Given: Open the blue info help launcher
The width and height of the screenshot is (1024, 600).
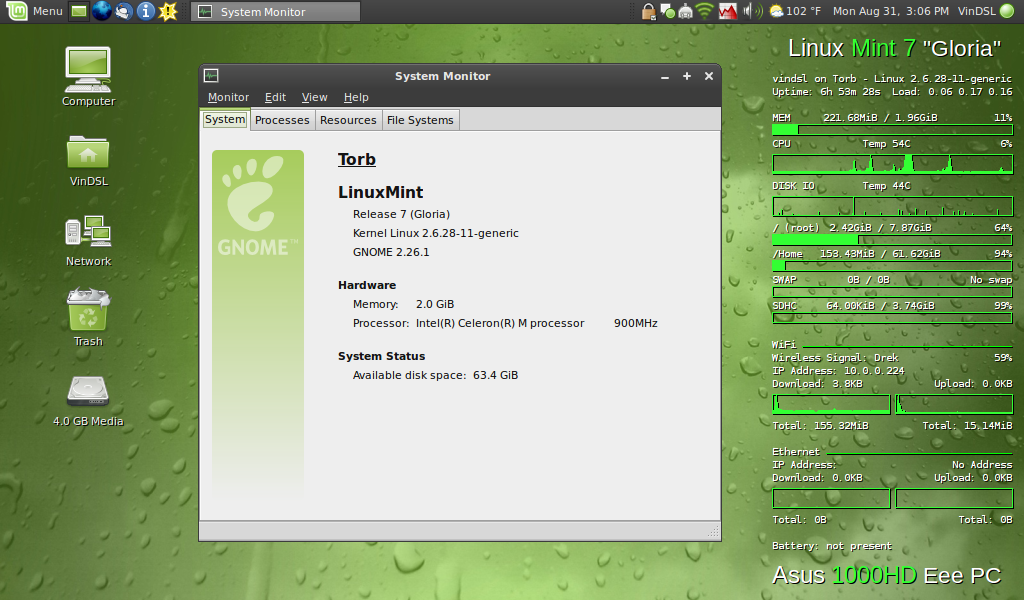Looking at the screenshot, I should click(146, 11).
